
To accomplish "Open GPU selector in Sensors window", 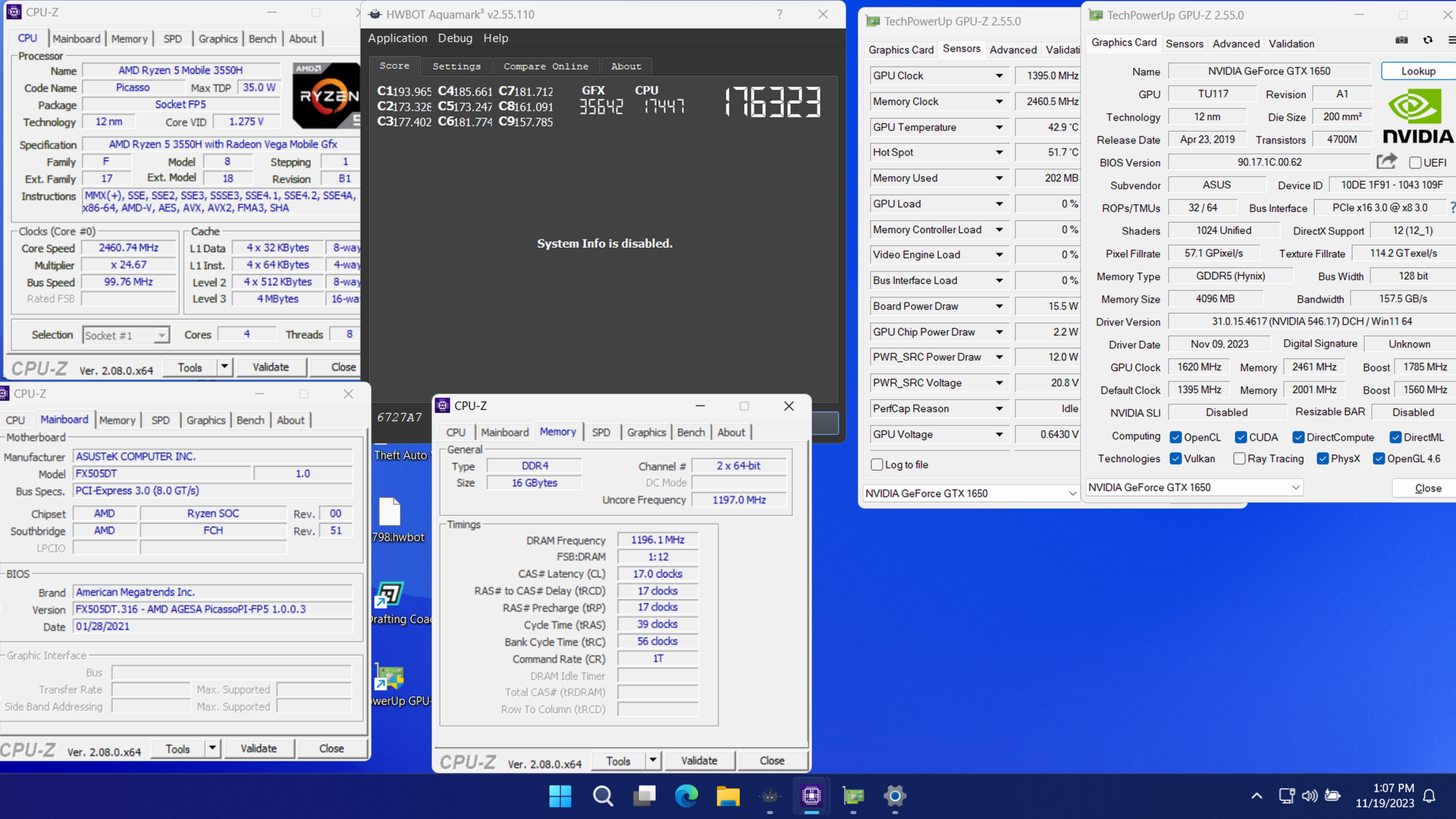I will [x=971, y=494].
